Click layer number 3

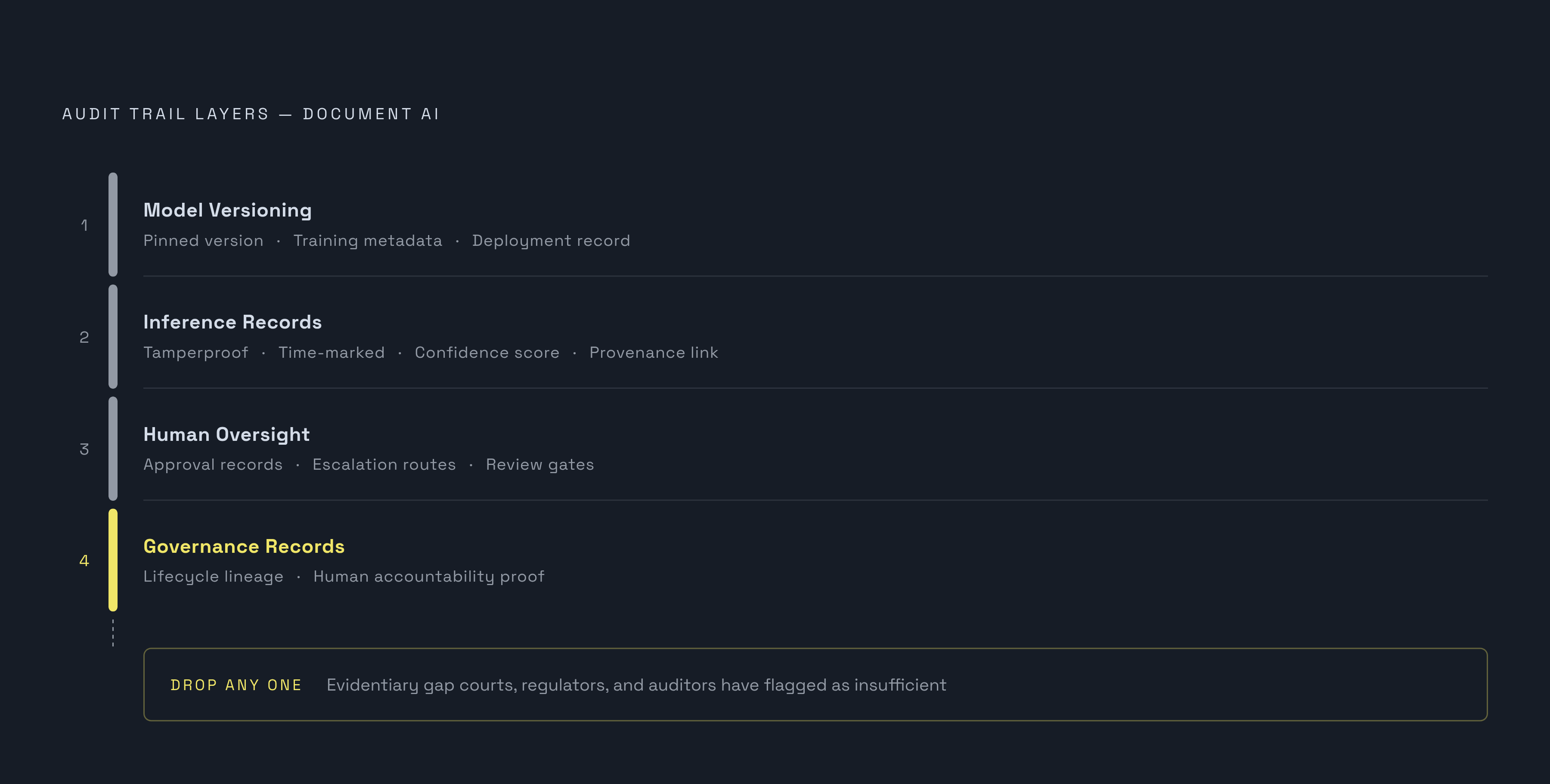[84, 449]
